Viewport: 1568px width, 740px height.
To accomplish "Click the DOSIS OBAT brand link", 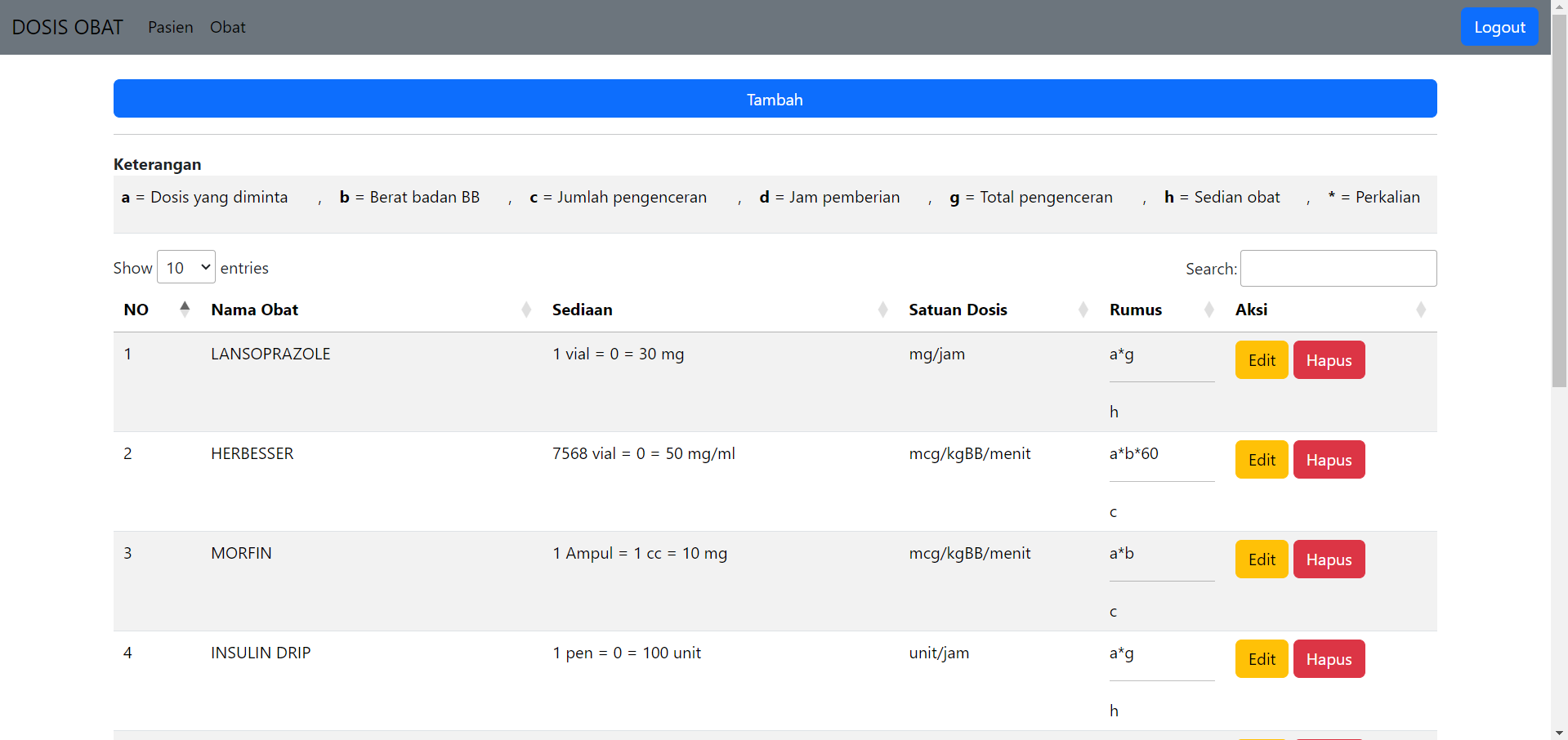I will tap(67, 27).
